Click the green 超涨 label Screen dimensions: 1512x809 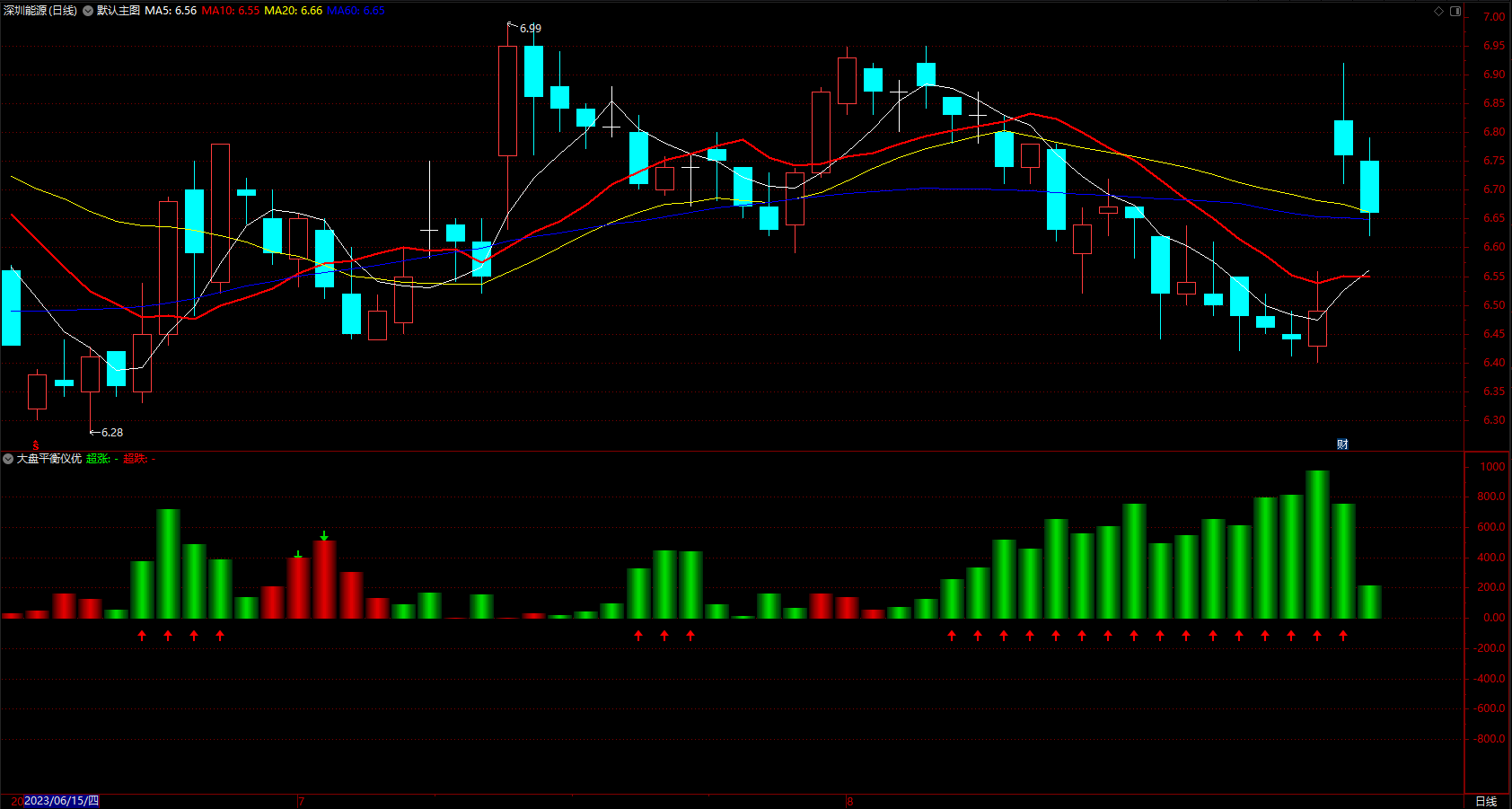[98, 459]
